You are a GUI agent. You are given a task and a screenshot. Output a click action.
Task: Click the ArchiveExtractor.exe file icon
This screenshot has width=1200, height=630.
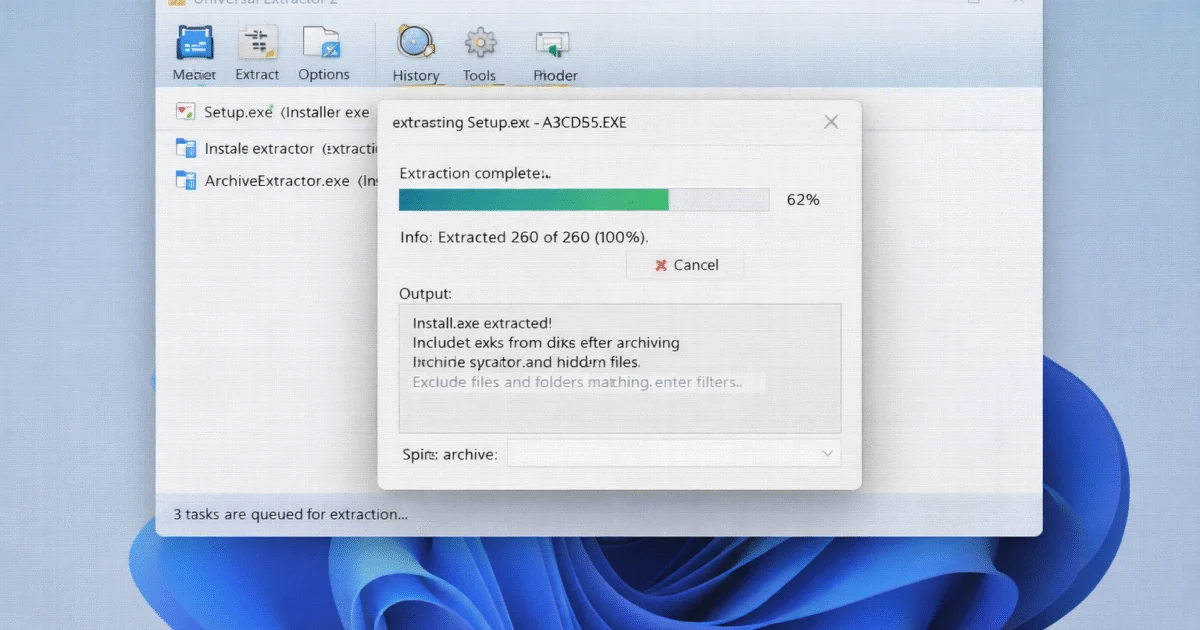pos(185,180)
